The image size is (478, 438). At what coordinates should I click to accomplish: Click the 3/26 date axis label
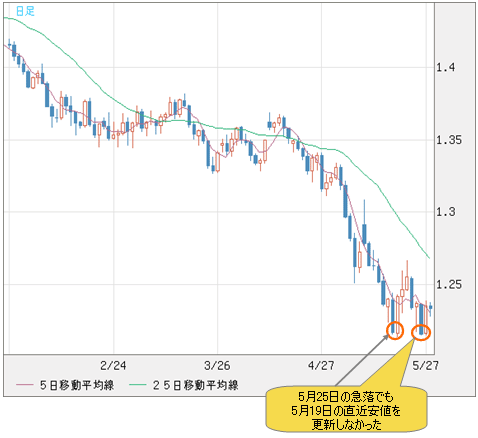point(217,365)
